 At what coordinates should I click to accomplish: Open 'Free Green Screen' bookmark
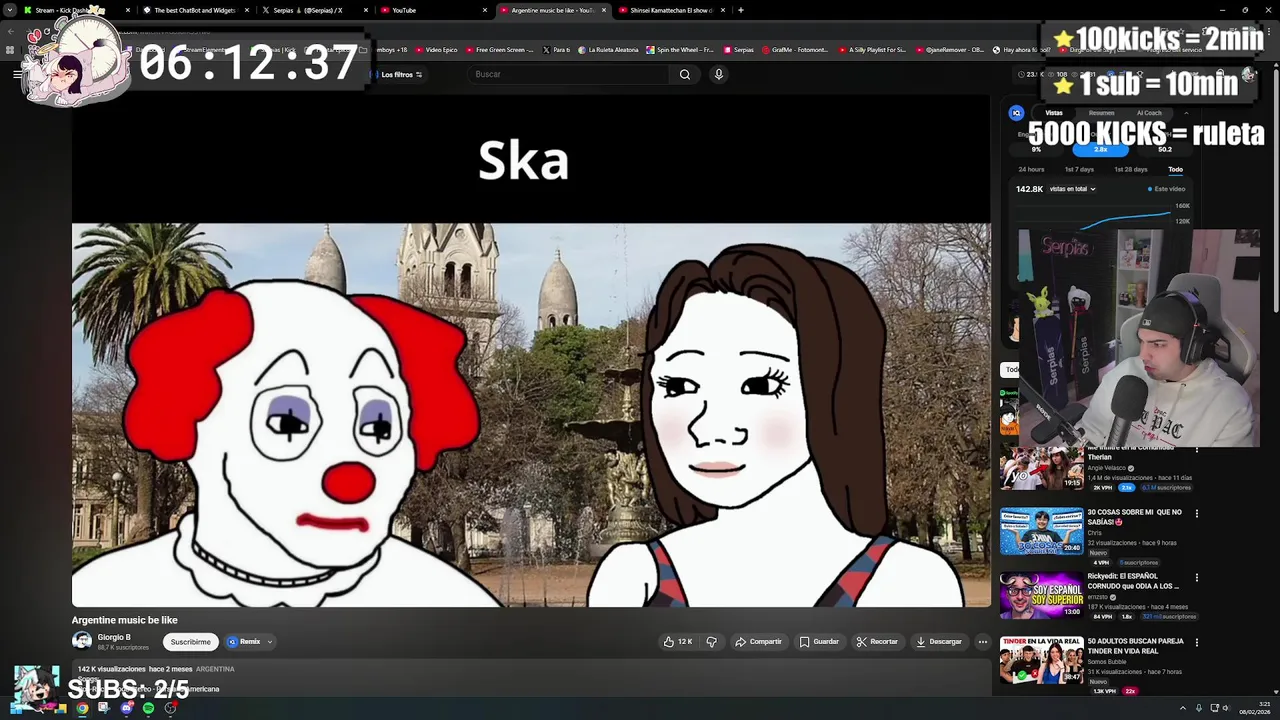click(499, 50)
